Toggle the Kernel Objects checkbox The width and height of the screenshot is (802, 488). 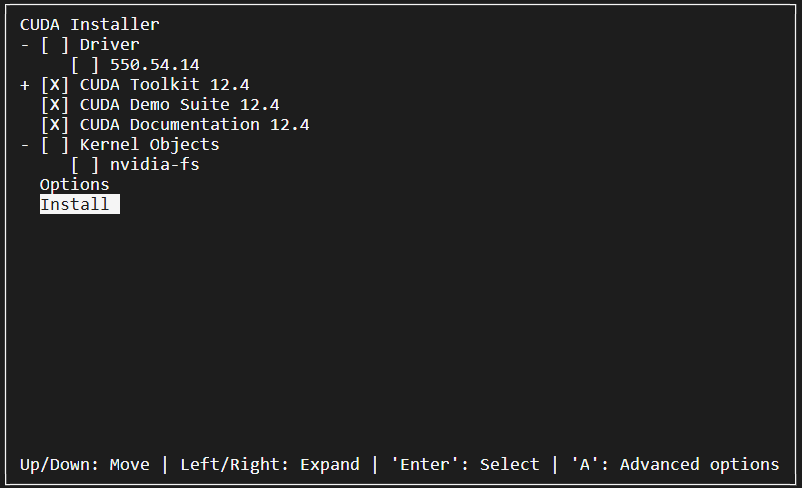click(x=55, y=145)
